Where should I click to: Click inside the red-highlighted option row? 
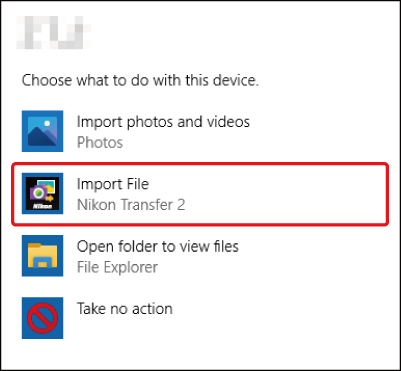pyautogui.click(x=200, y=194)
